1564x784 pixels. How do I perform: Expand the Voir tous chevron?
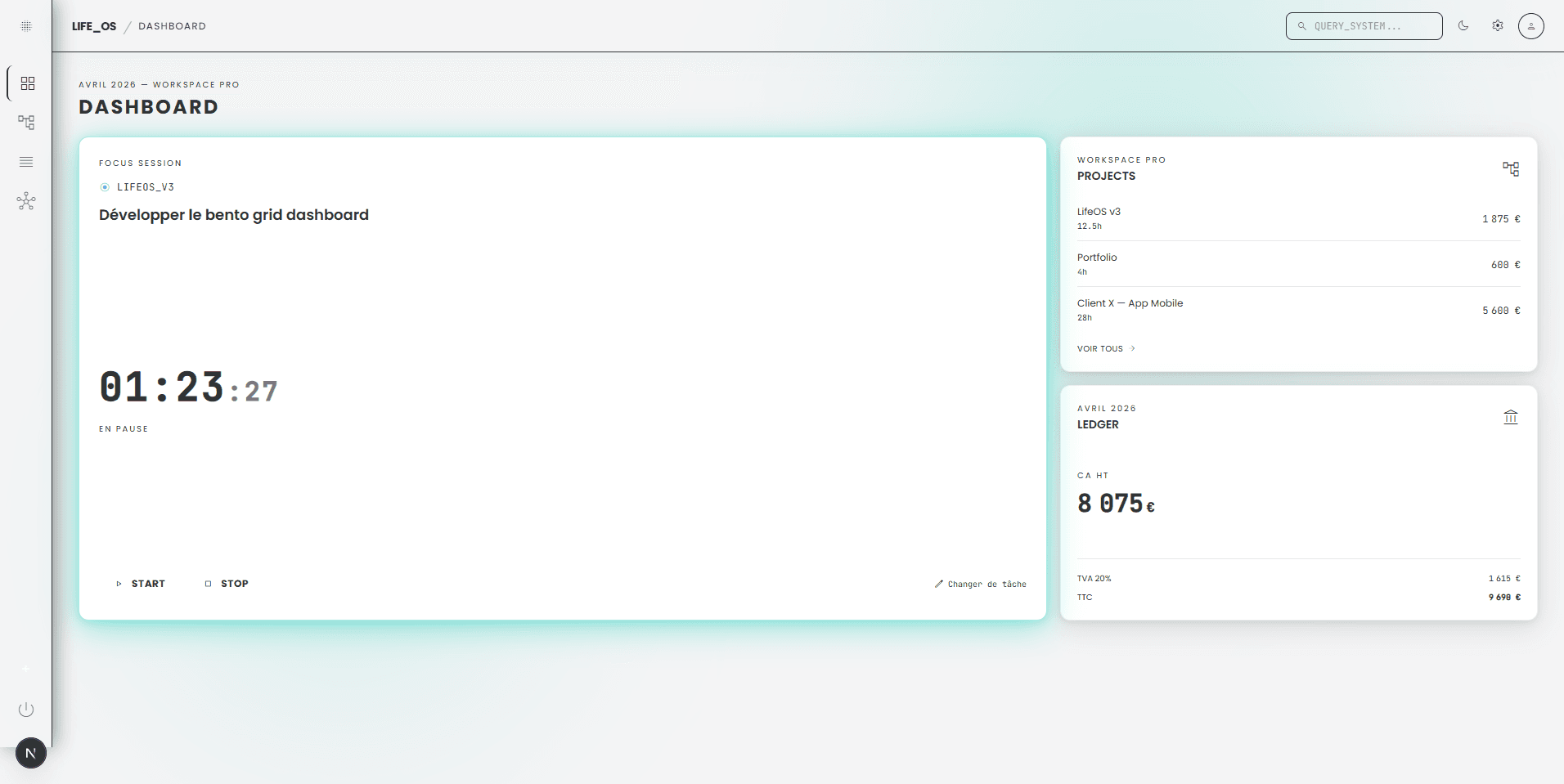pyautogui.click(x=1133, y=349)
